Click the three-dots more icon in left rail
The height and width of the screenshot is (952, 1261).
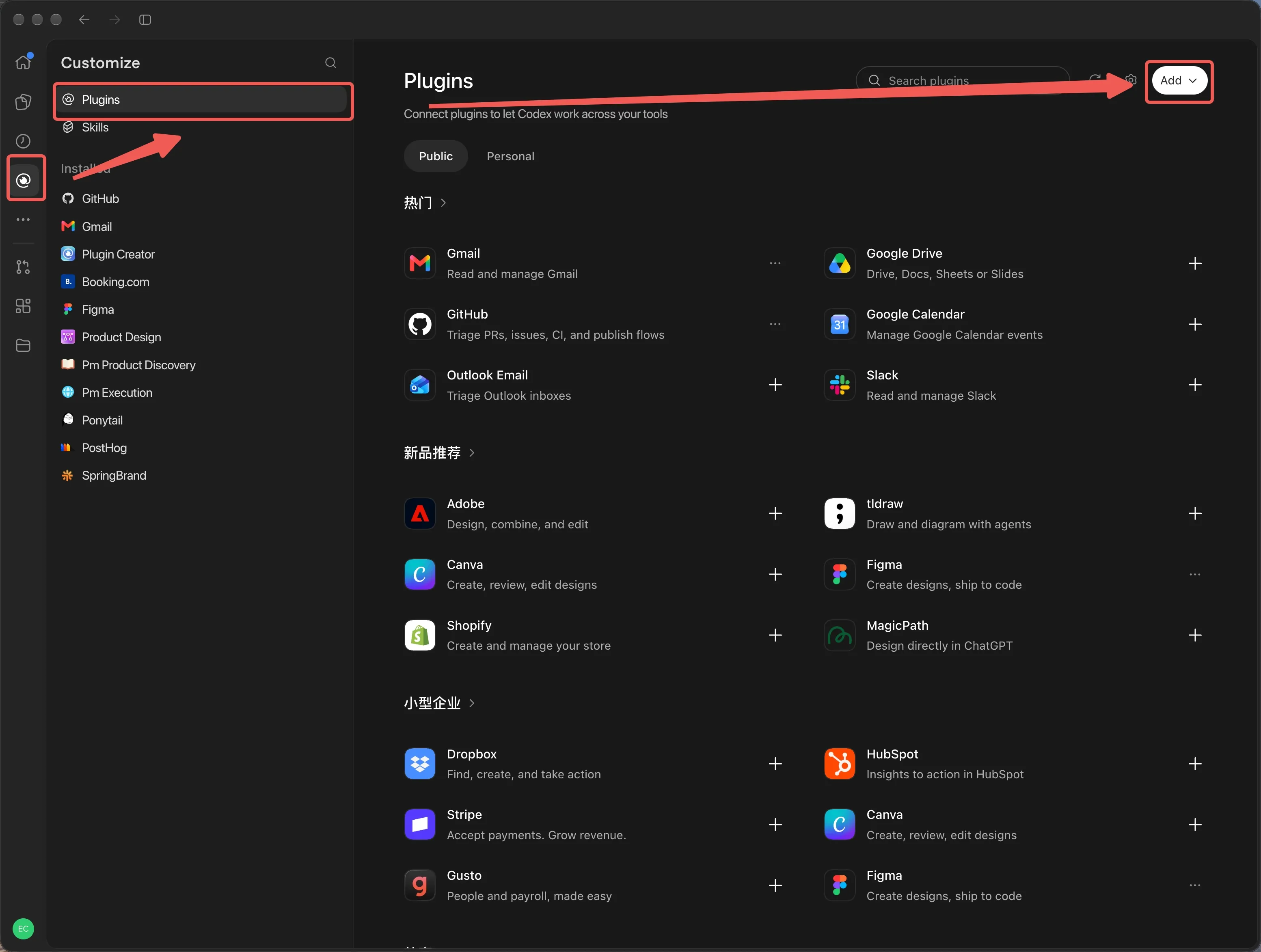[x=24, y=220]
